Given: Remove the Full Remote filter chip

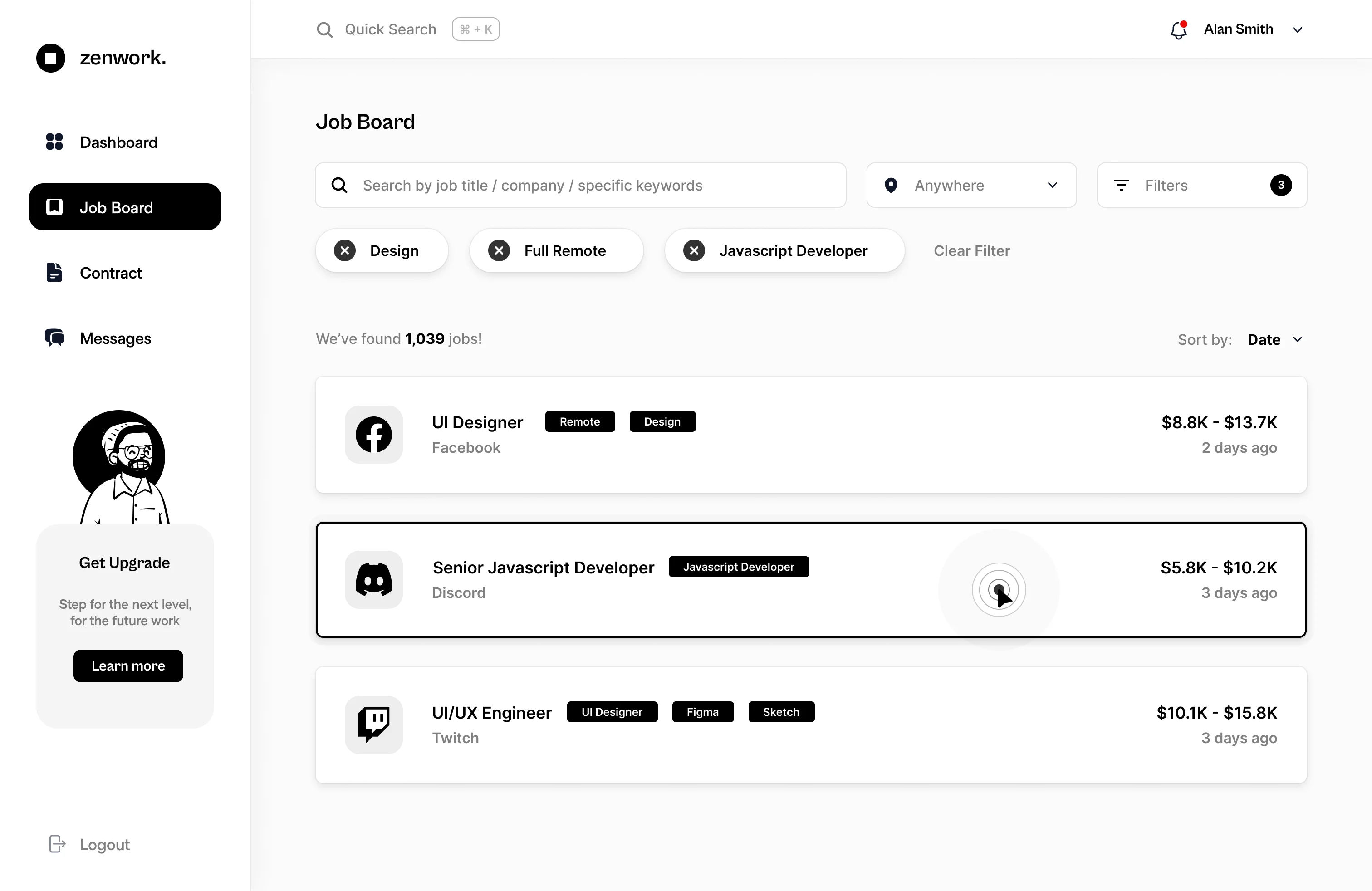Looking at the screenshot, I should click(499, 251).
